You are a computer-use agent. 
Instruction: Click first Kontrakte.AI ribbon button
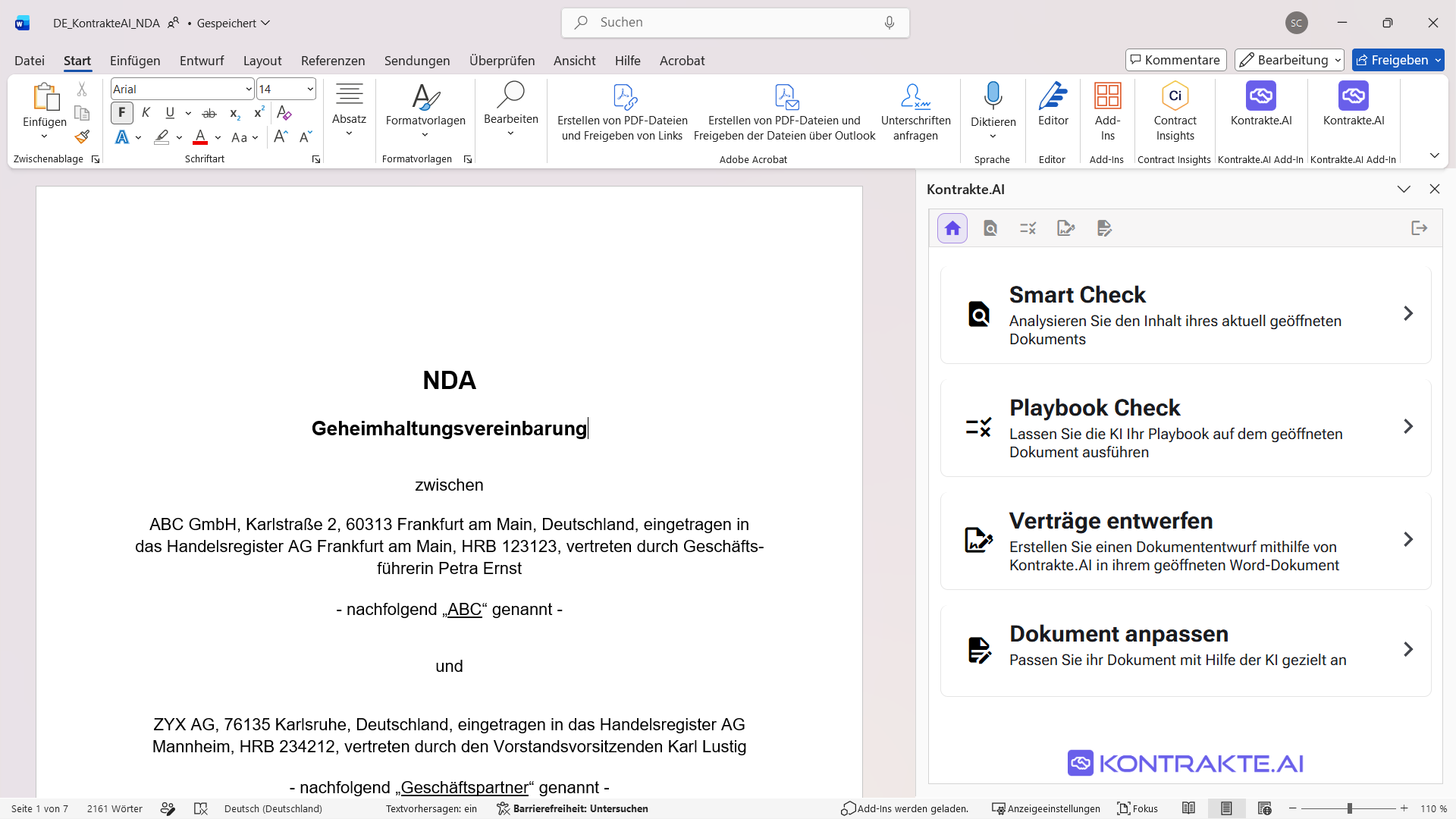1260,105
